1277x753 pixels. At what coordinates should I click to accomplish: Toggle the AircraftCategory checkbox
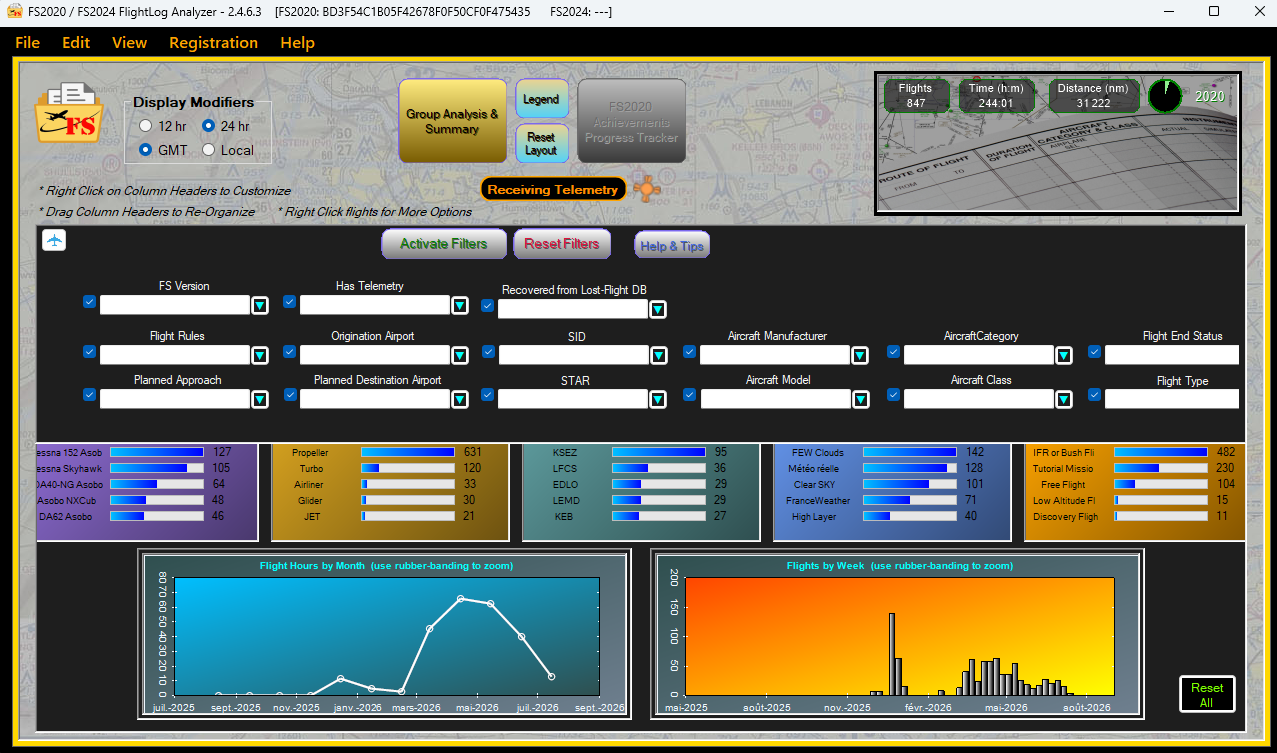[894, 352]
